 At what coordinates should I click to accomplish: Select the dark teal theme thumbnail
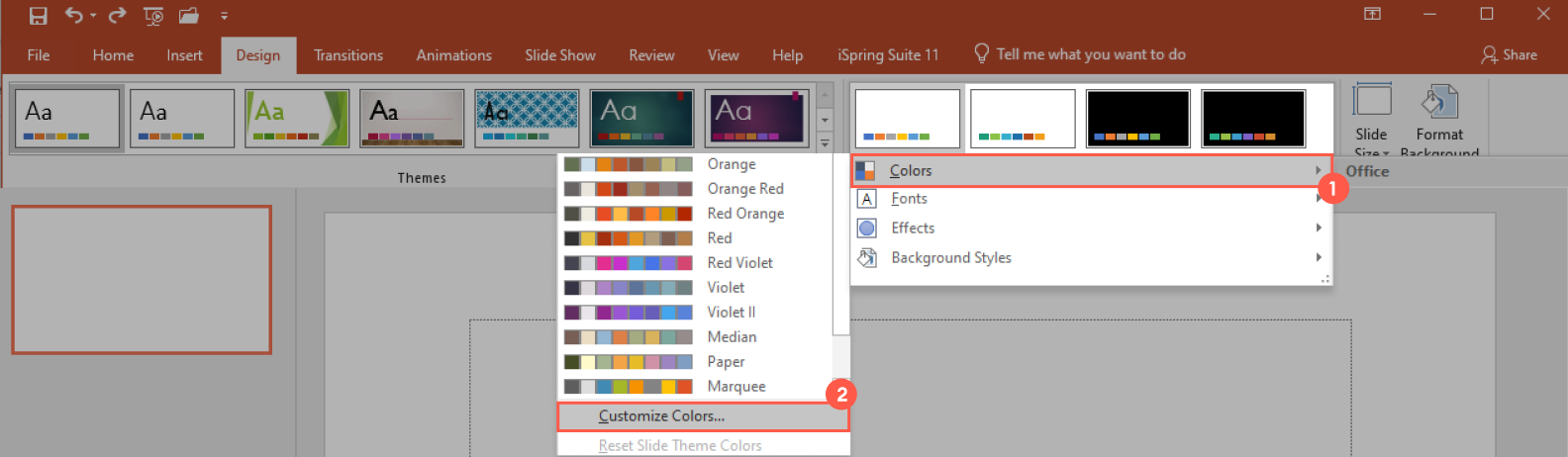click(x=641, y=118)
